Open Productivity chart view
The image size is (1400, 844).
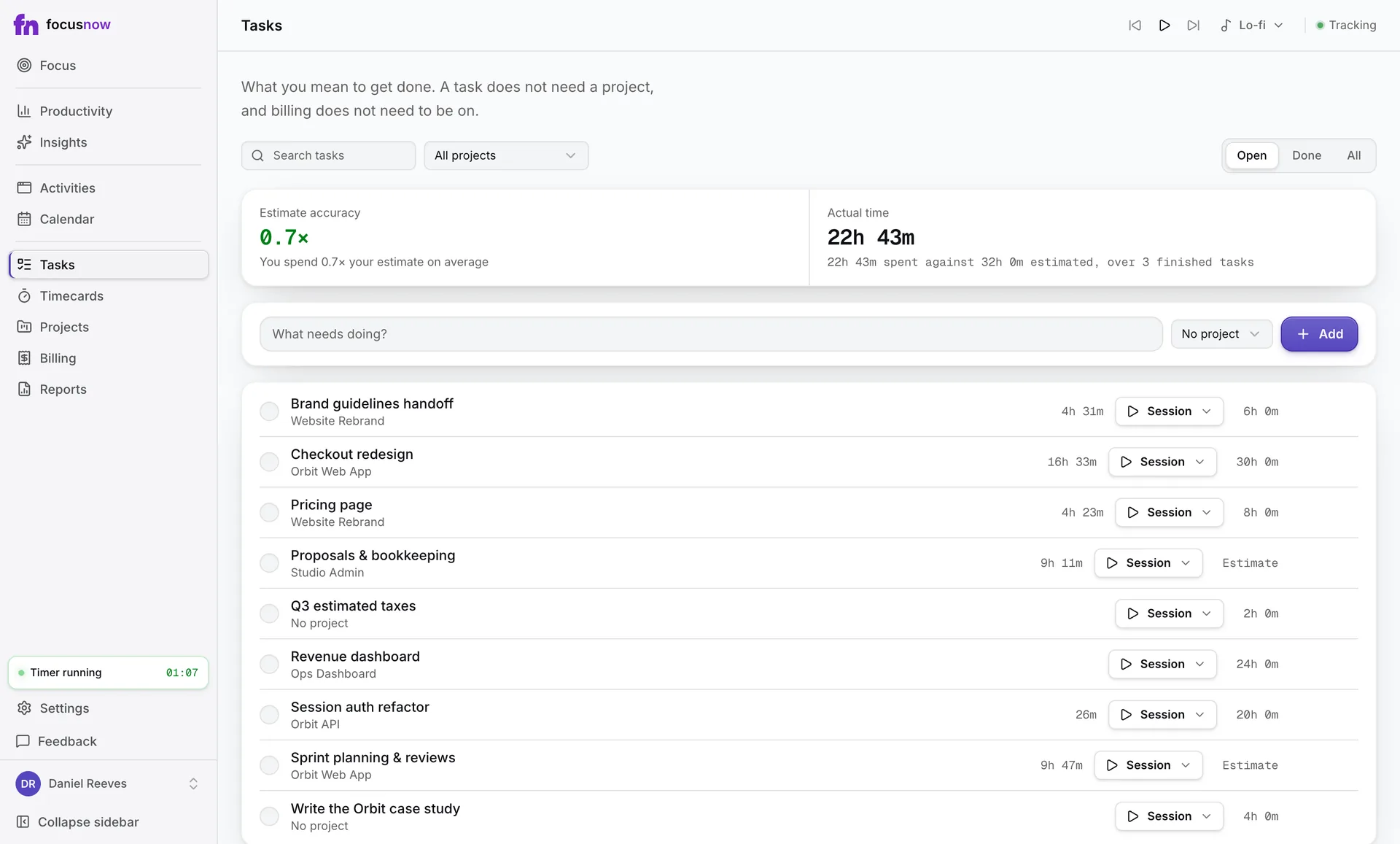pos(109,111)
